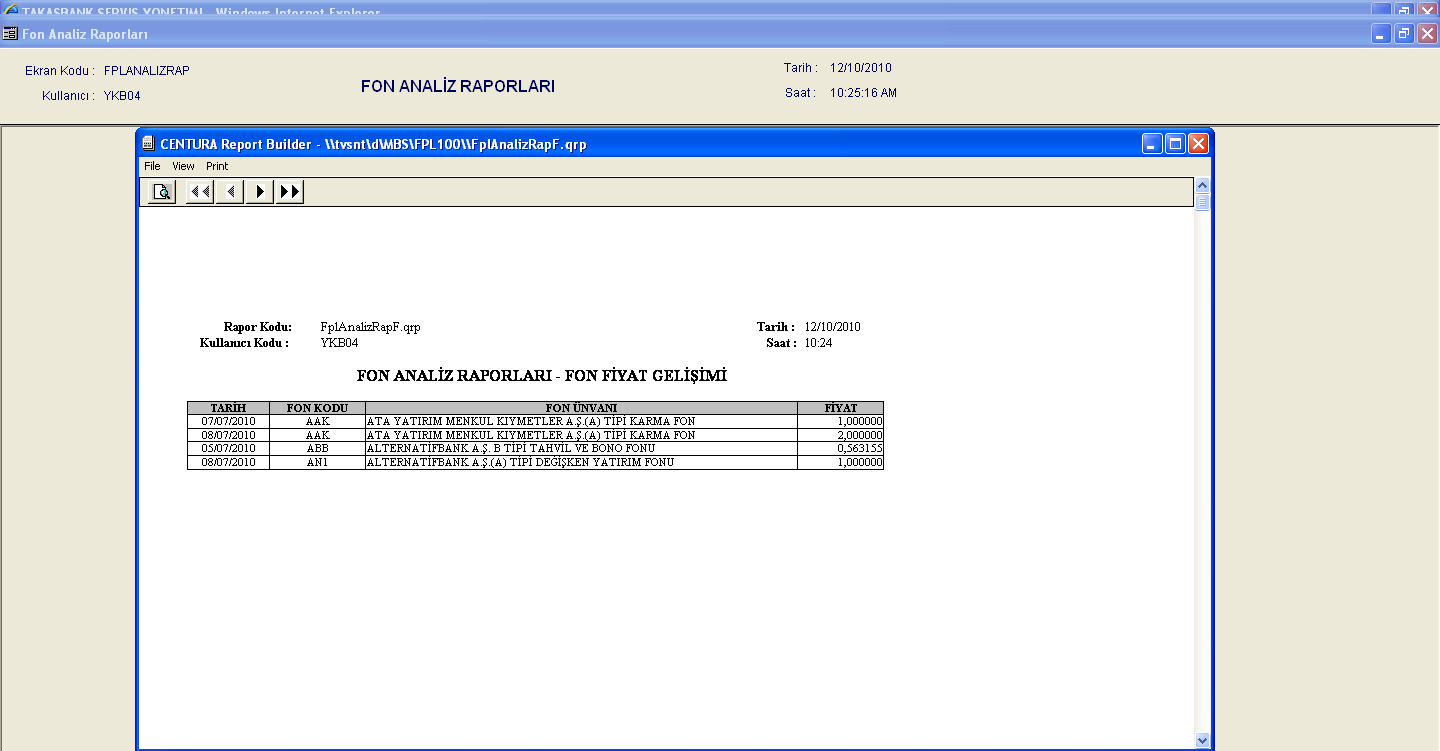
Task: Click the report scrollbar down arrow
Action: (x=1203, y=740)
